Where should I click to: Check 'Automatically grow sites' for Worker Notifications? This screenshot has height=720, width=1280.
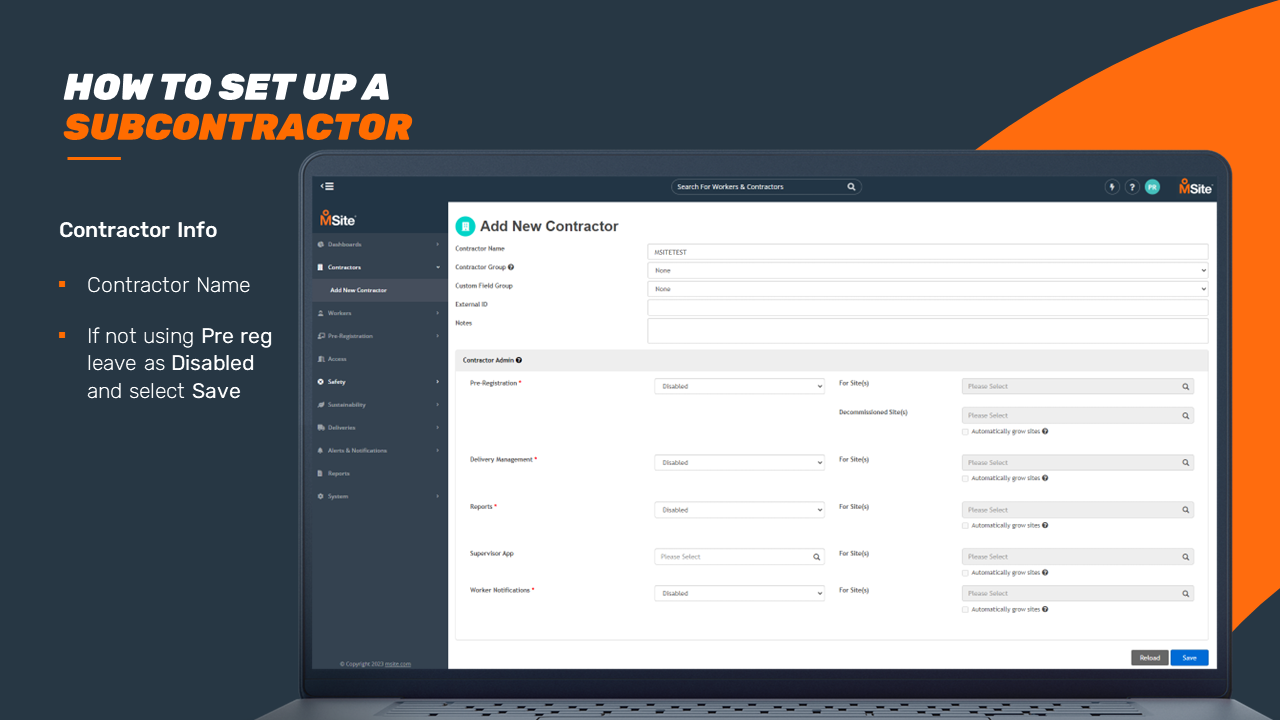coord(965,610)
